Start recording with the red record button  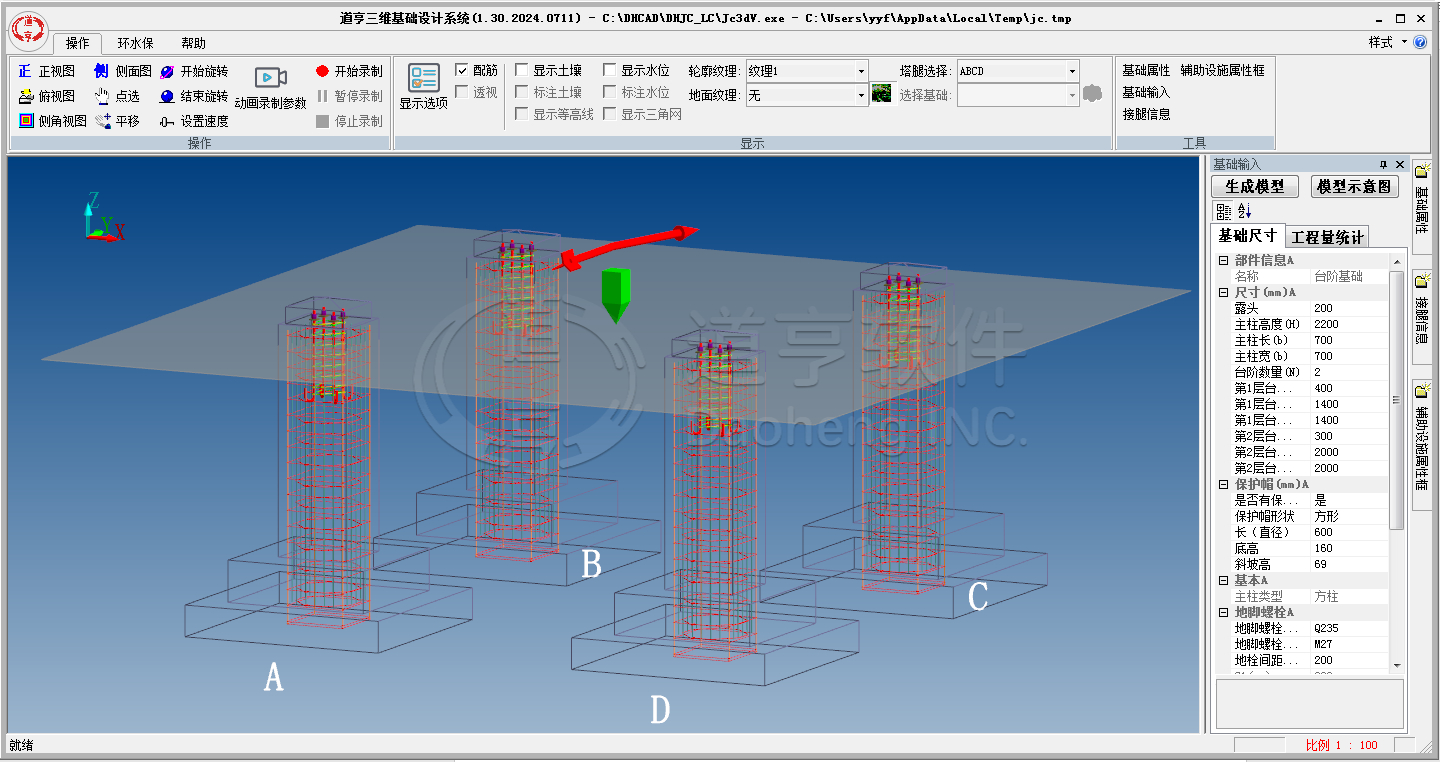pyautogui.click(x=349, y=71)
